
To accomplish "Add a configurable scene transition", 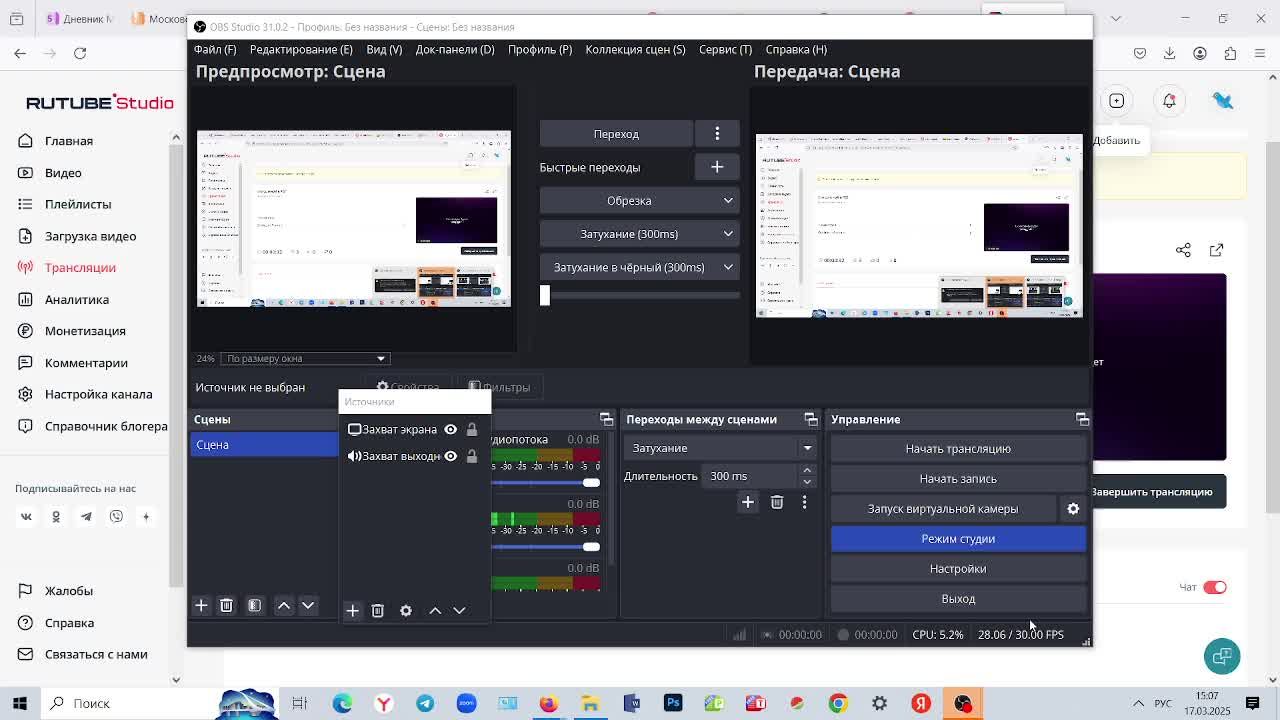I will (747, 502).
